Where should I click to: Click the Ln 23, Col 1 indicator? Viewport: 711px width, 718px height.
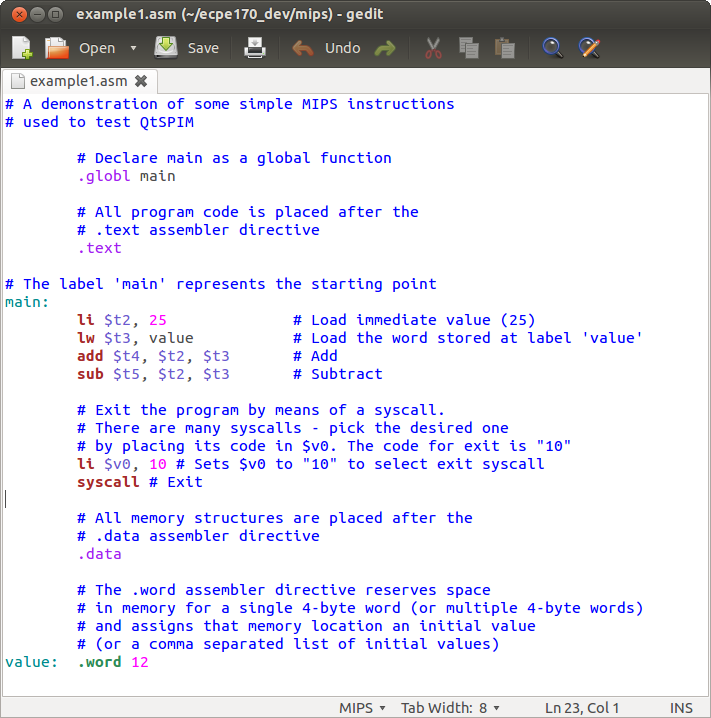(582, 707)
